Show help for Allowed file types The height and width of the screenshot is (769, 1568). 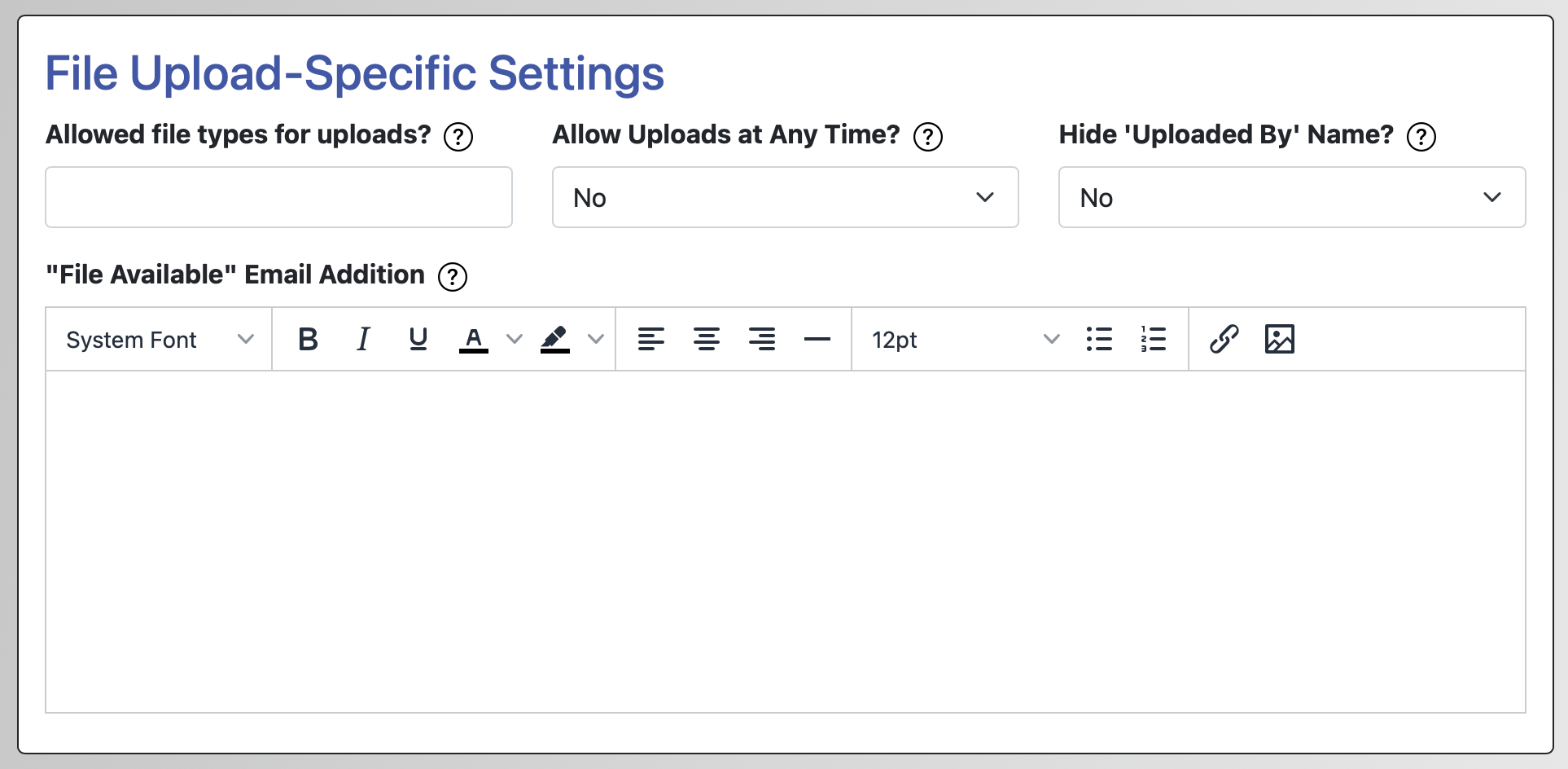point(458,137)
